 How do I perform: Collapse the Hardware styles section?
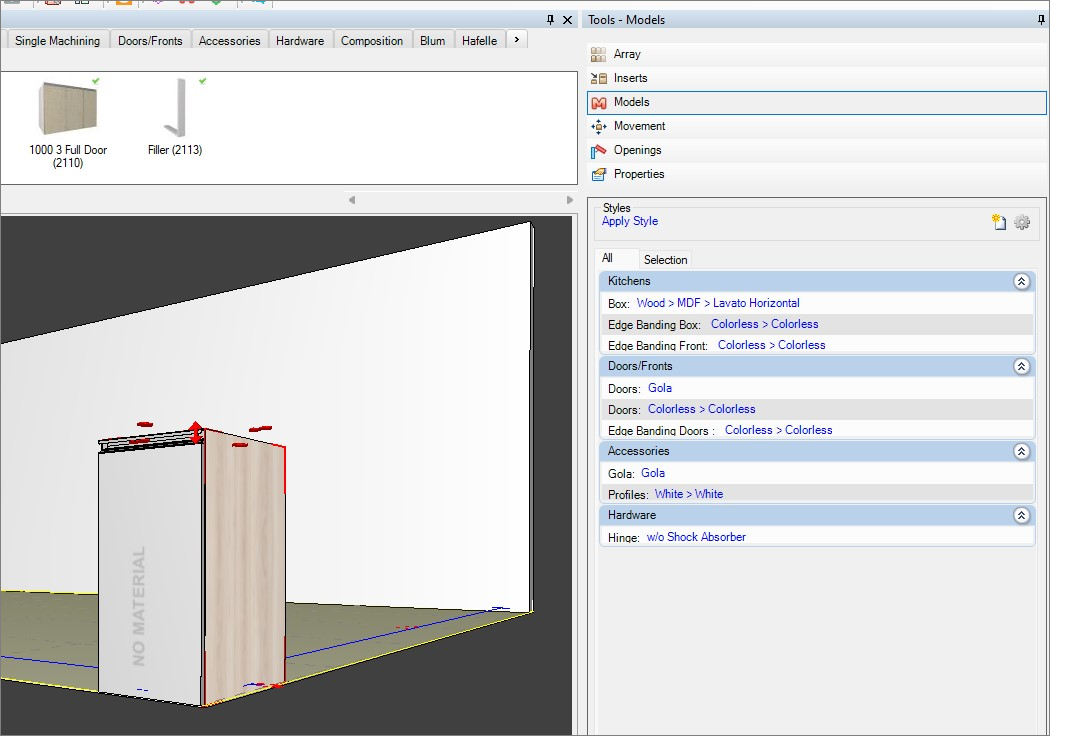click(1021, 515)
